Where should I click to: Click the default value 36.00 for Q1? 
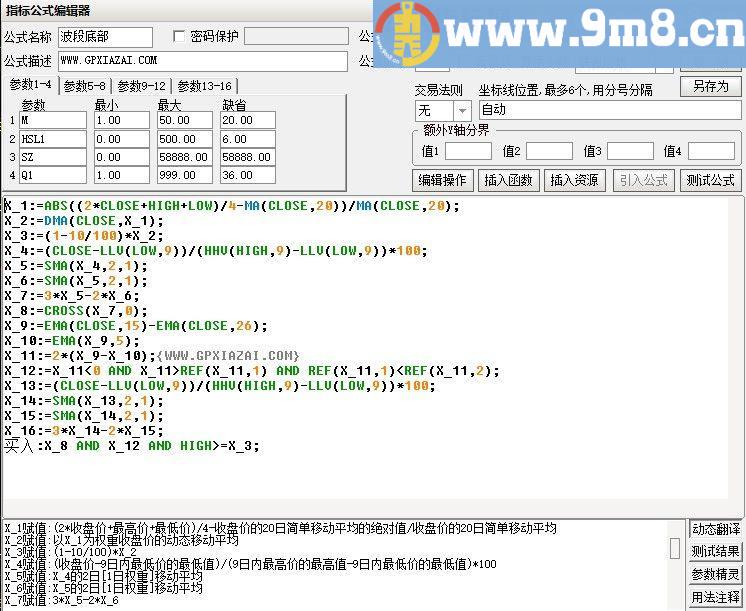pos(248,175)
